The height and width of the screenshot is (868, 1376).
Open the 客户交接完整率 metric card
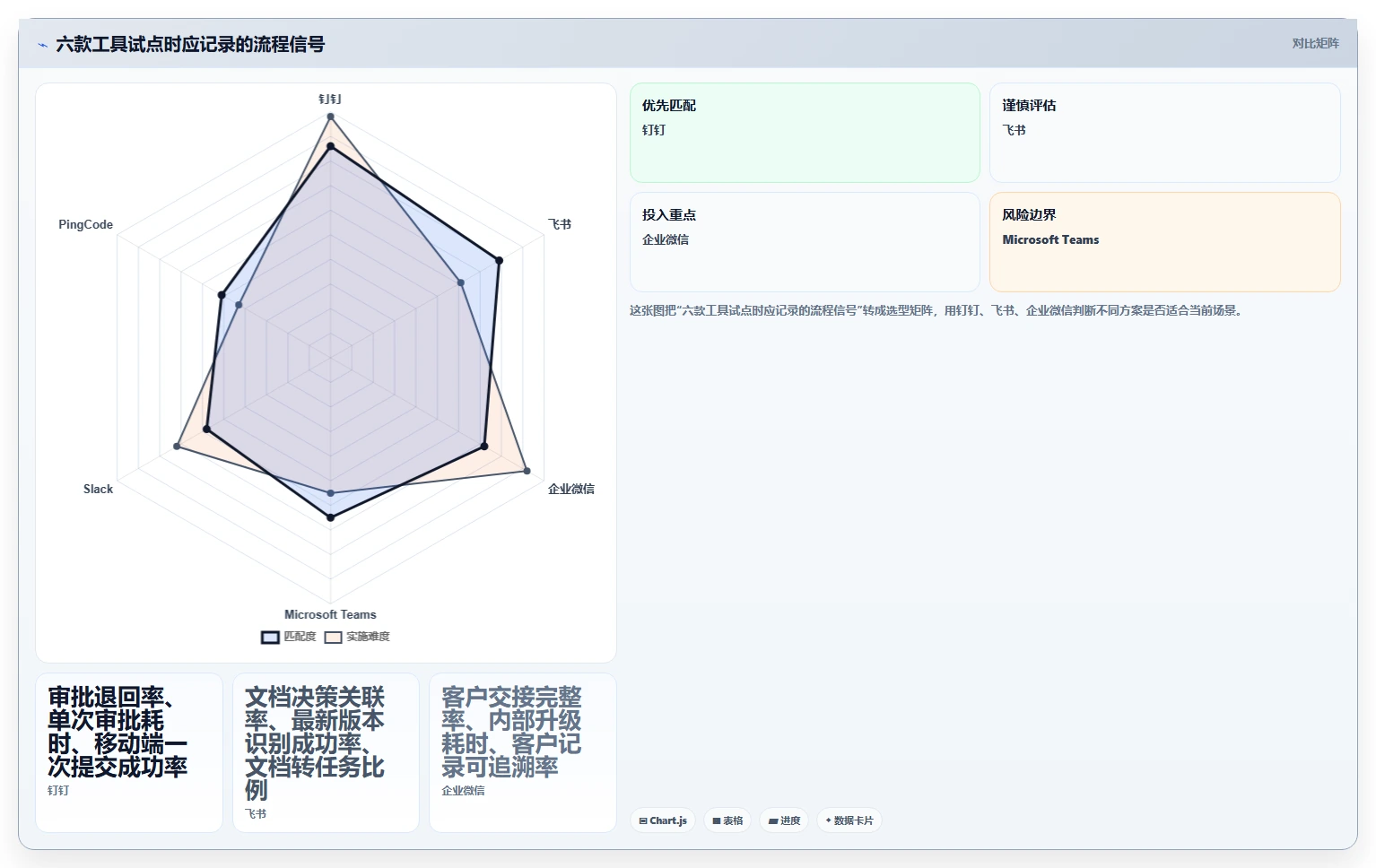(x=523, y=752)
